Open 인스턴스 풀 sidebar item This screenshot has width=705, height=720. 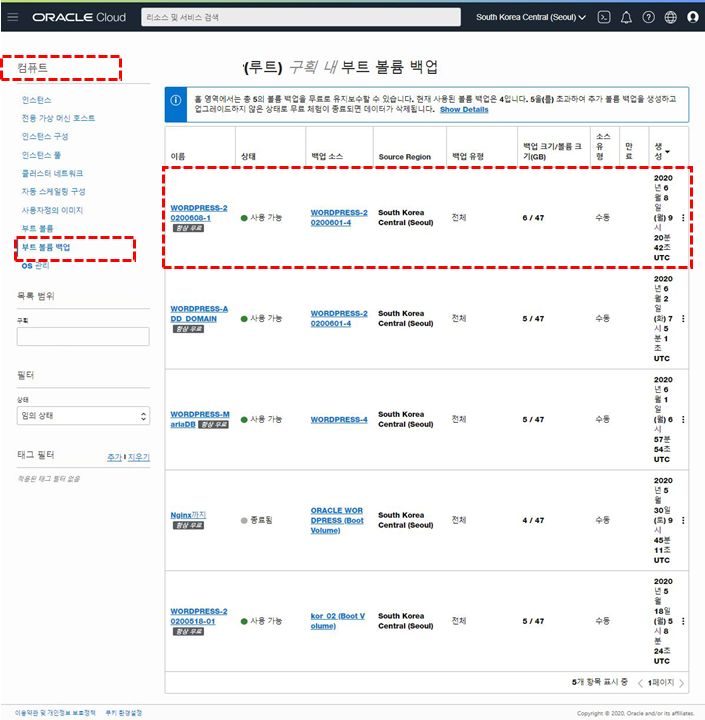point(41,155)
